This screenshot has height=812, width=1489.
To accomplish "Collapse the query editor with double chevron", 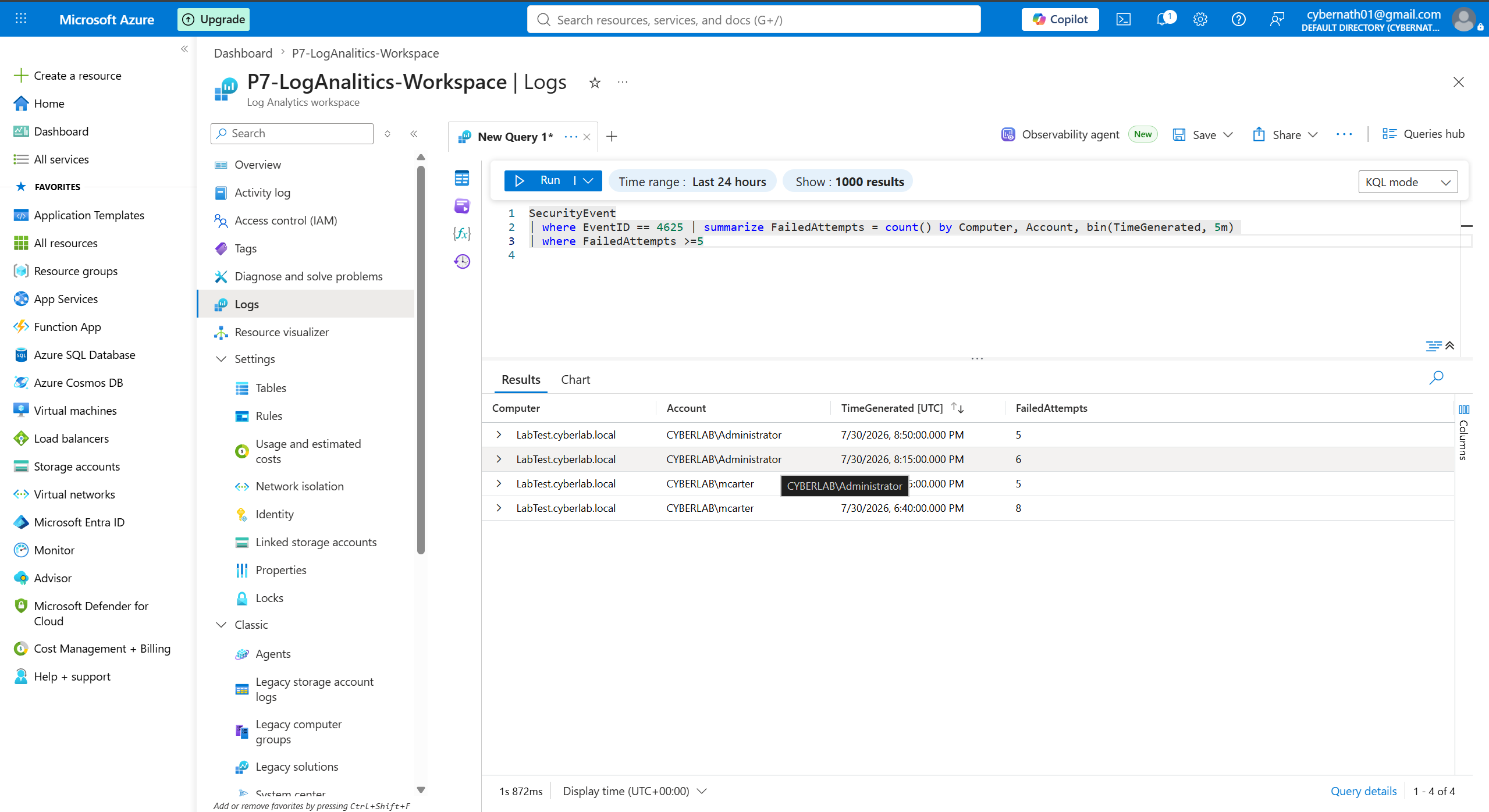I will click(1449, 346).
